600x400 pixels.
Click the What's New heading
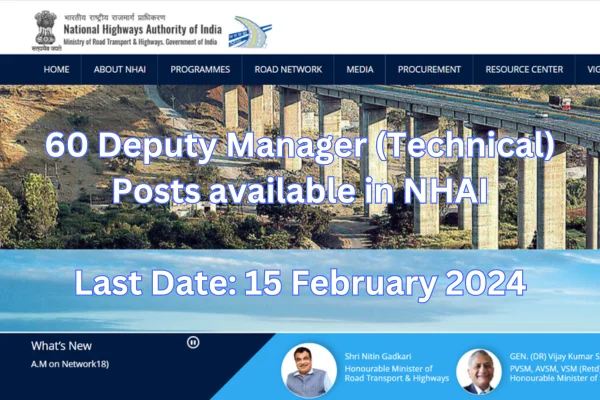tap(61, 346)
